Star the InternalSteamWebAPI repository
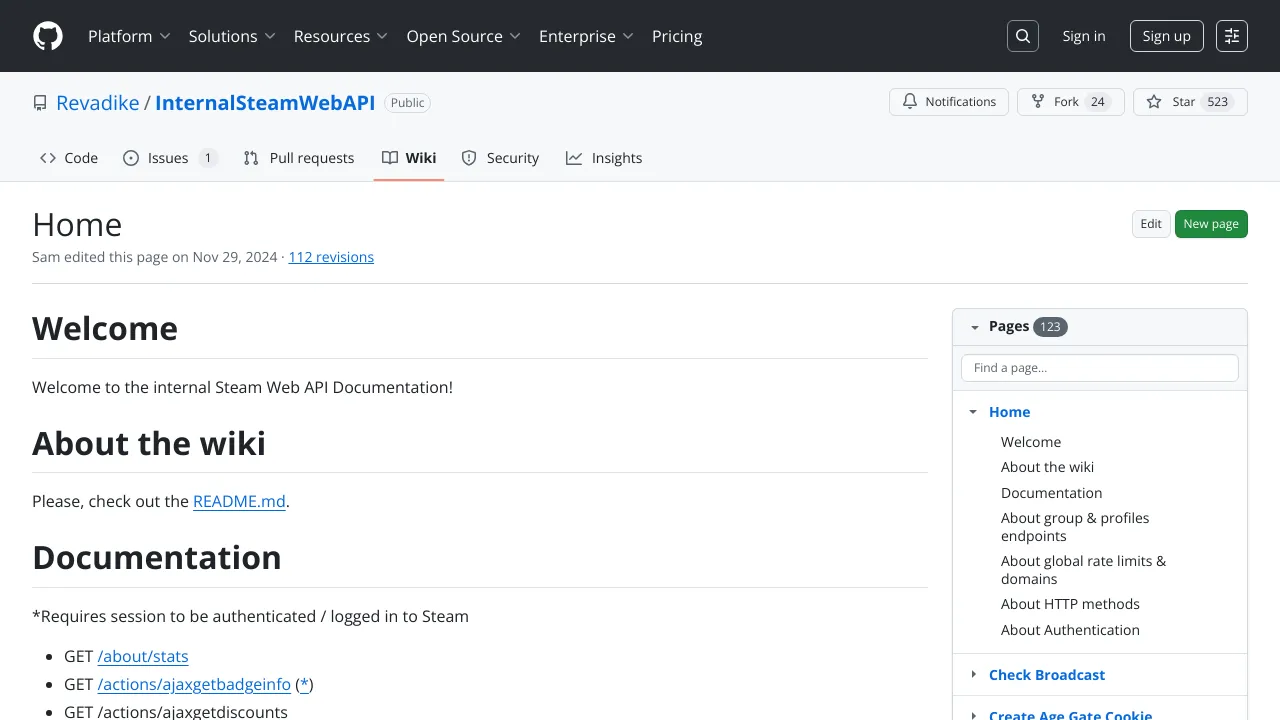 (1190, 102)
